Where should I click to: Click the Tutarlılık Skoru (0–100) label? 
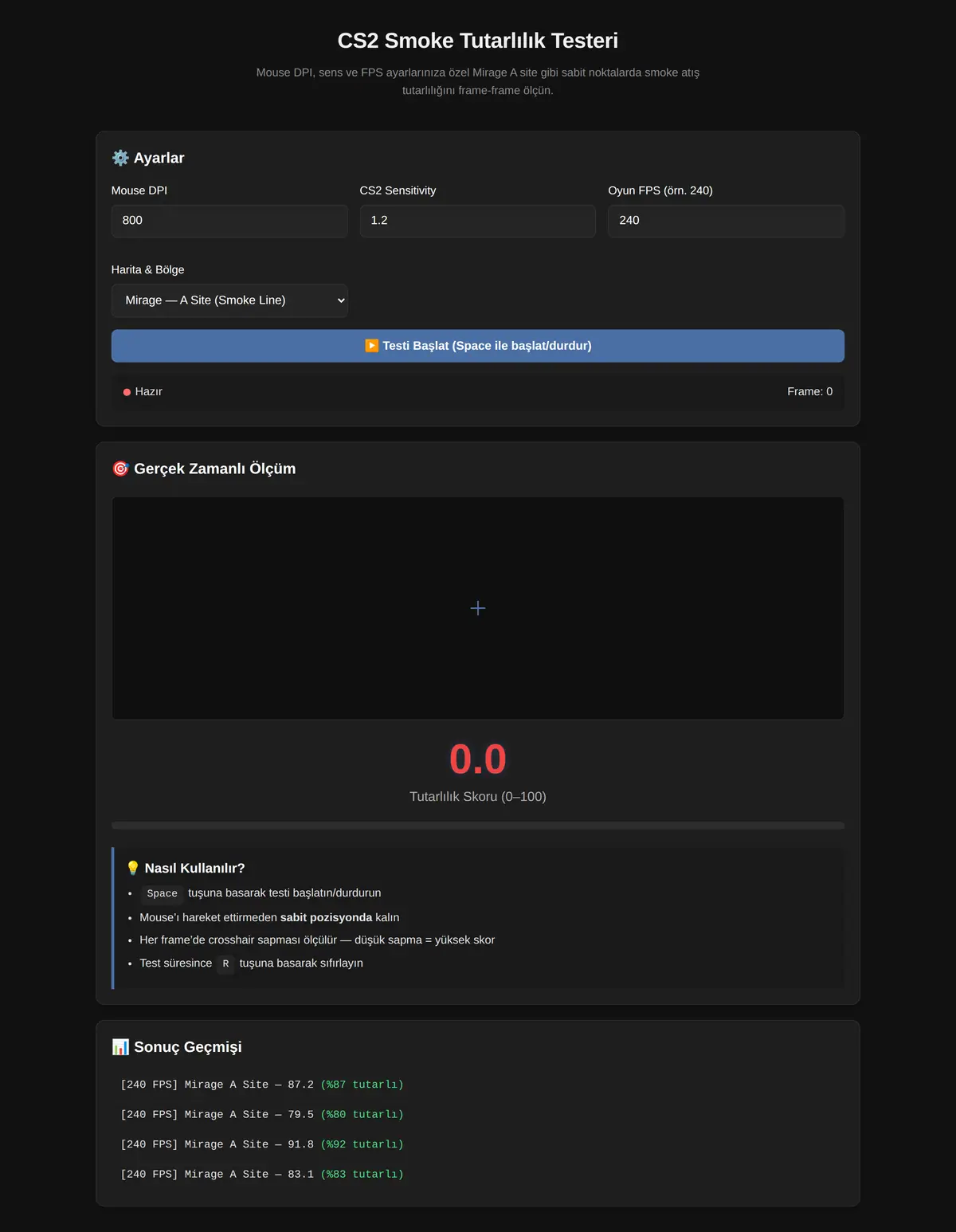[x=478, y=797]
